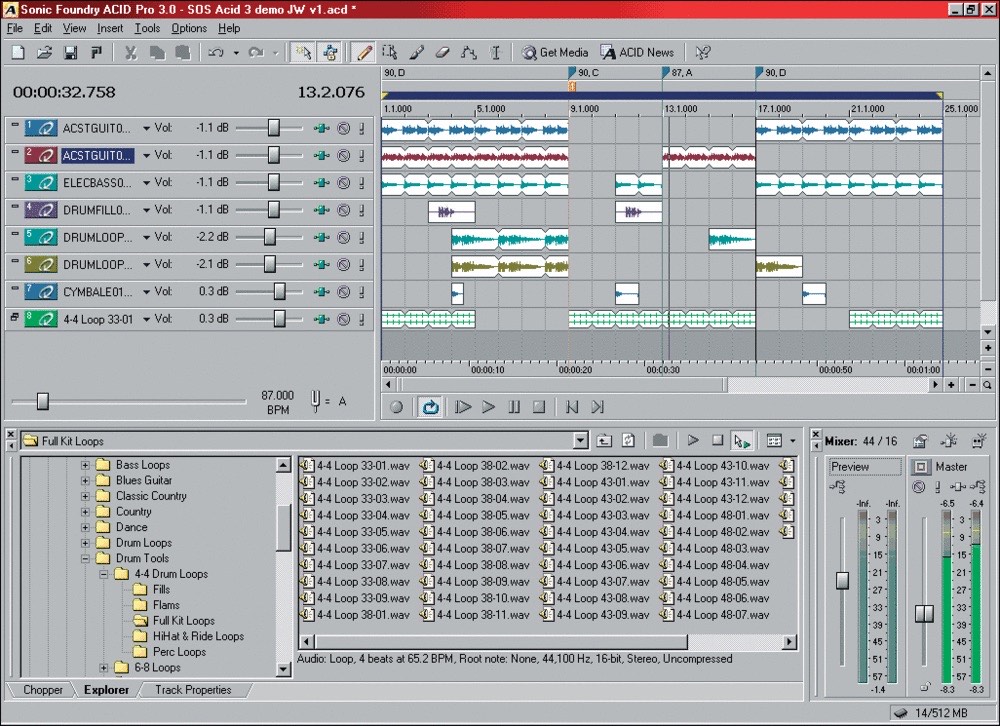
Task: Mute the ELECBASS0 track
Action: pos(344,183)
